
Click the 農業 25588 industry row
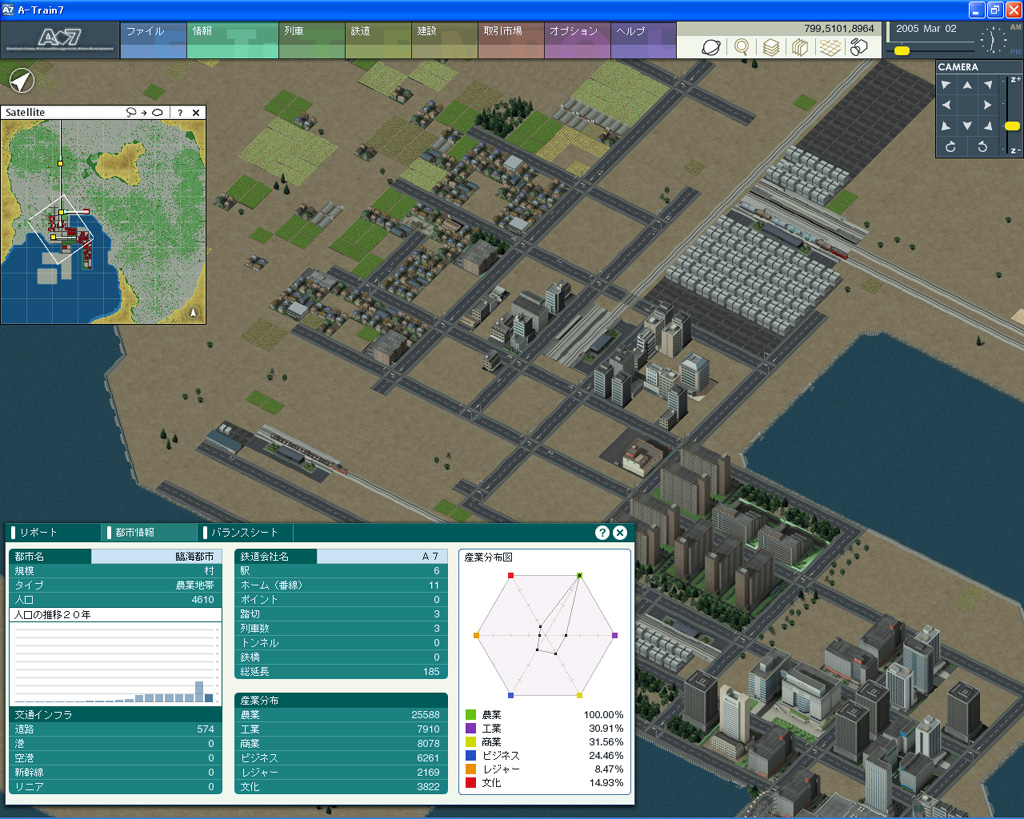pyautogui.click(x=340, y=715)
